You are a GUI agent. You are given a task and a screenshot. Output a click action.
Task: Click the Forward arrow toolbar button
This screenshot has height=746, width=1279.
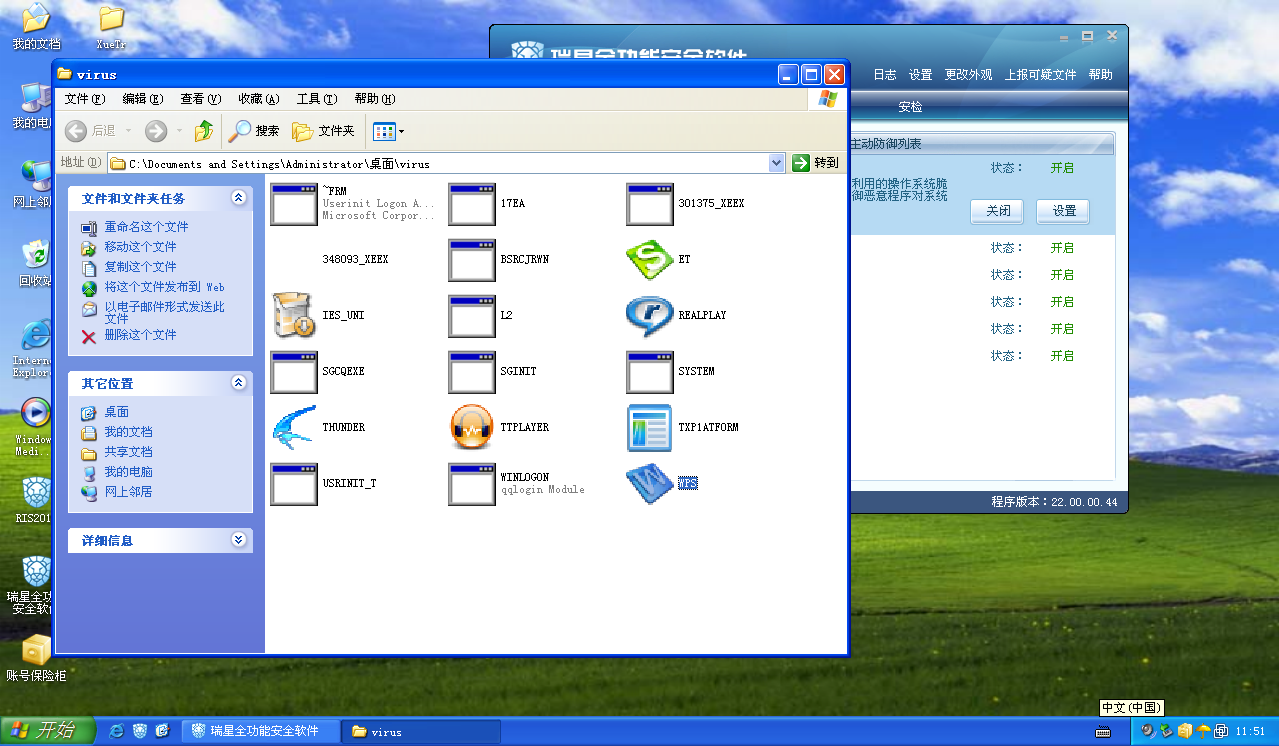(156, 131)
